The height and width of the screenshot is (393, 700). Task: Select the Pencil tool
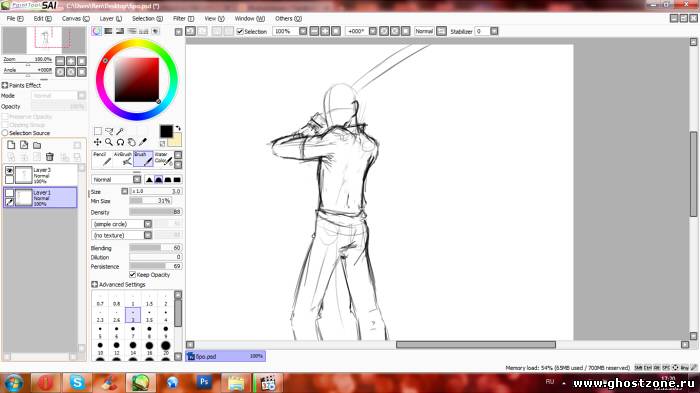(102, 159)
